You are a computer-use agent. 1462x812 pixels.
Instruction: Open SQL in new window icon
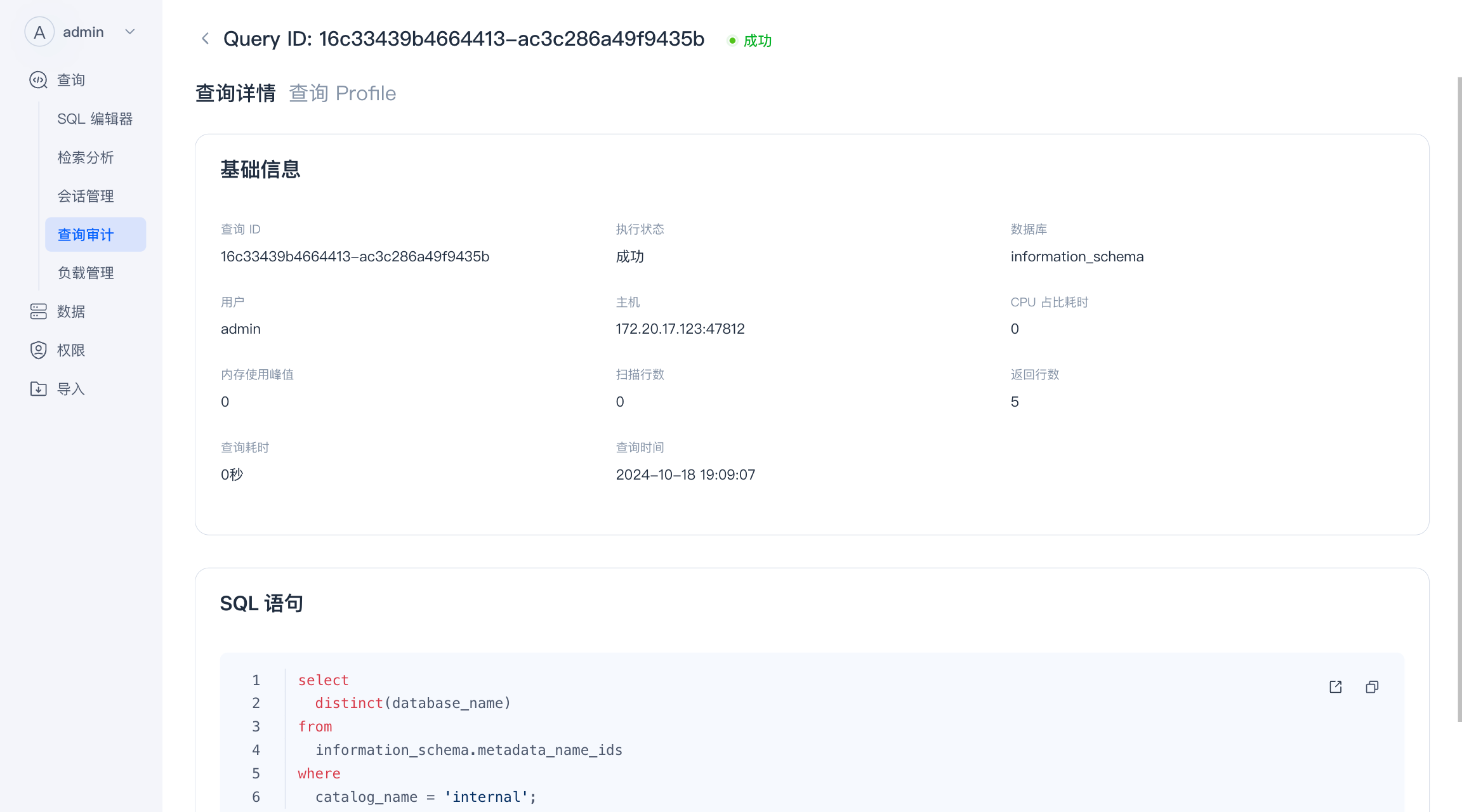(1336, 687)
